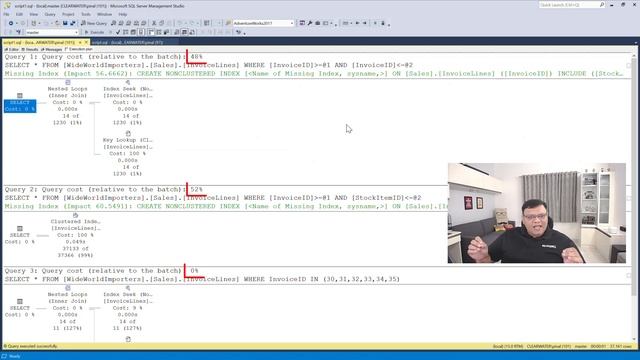The height and width of the screenshot is (360, 640).
Task: Click the Save All icon
Action: (73, 23)
